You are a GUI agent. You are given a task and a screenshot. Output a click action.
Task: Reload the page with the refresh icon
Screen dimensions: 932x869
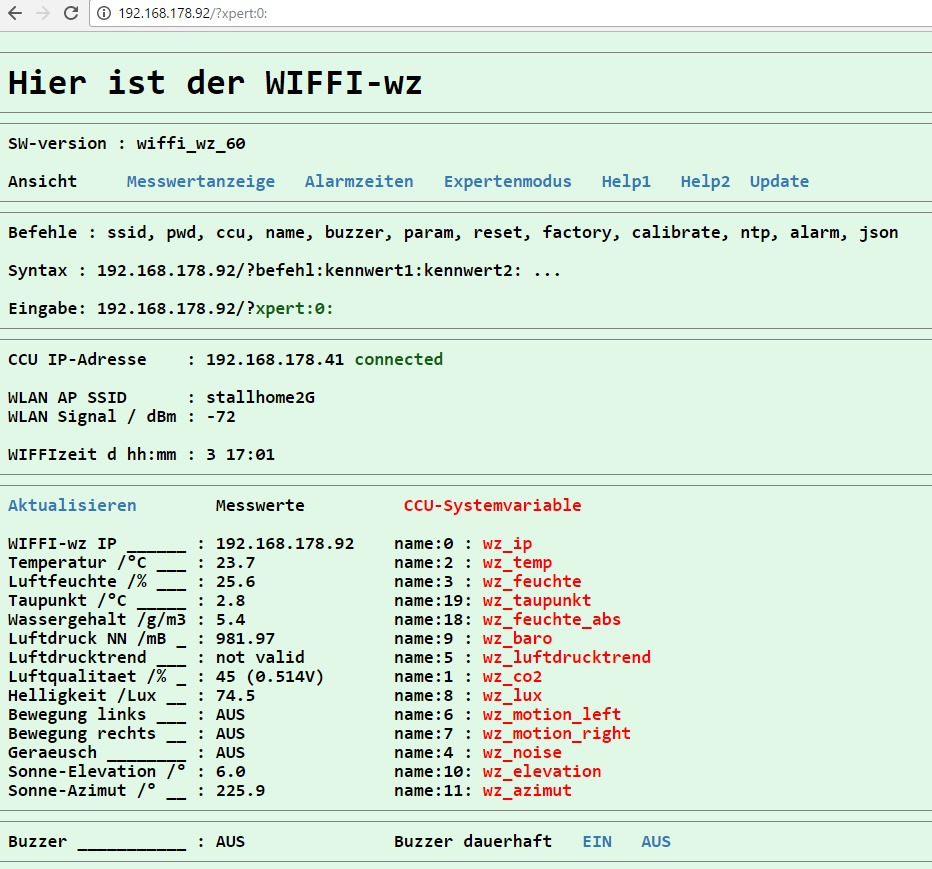click(x=71, y=13)
